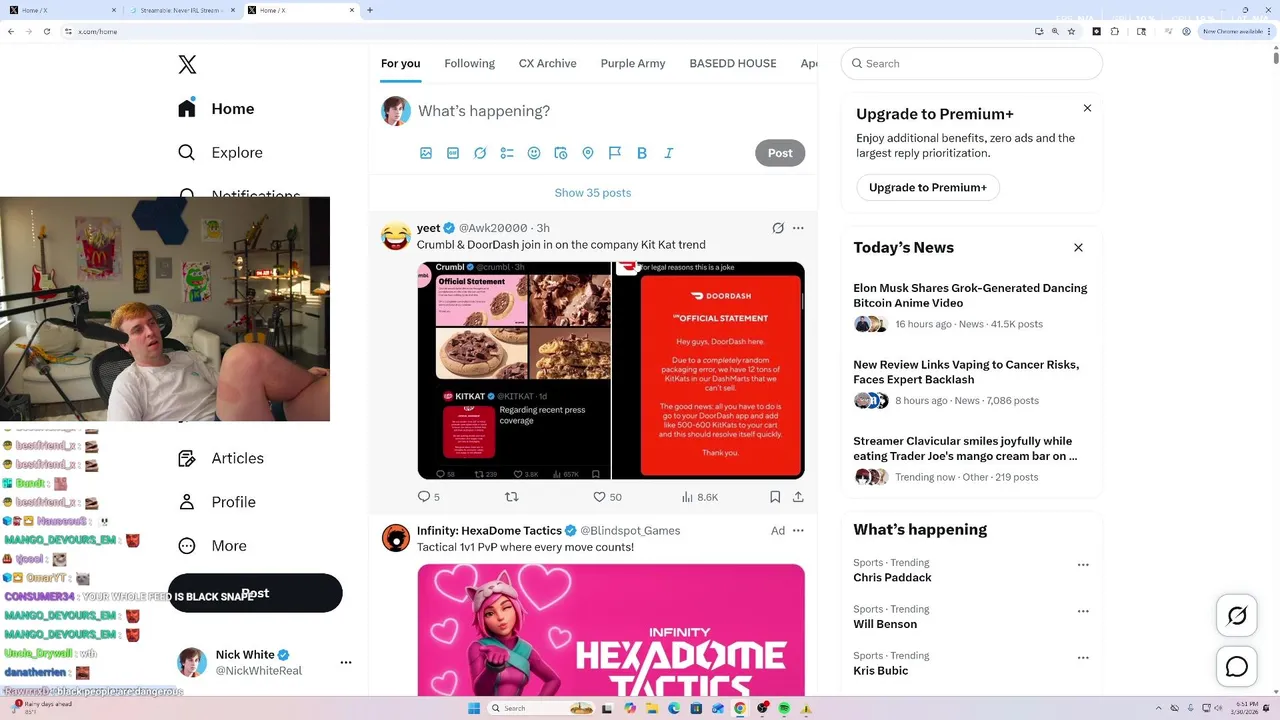Open a new Chrome tab
This screenshot has width=1280, height=720.
tap(370, 10)
